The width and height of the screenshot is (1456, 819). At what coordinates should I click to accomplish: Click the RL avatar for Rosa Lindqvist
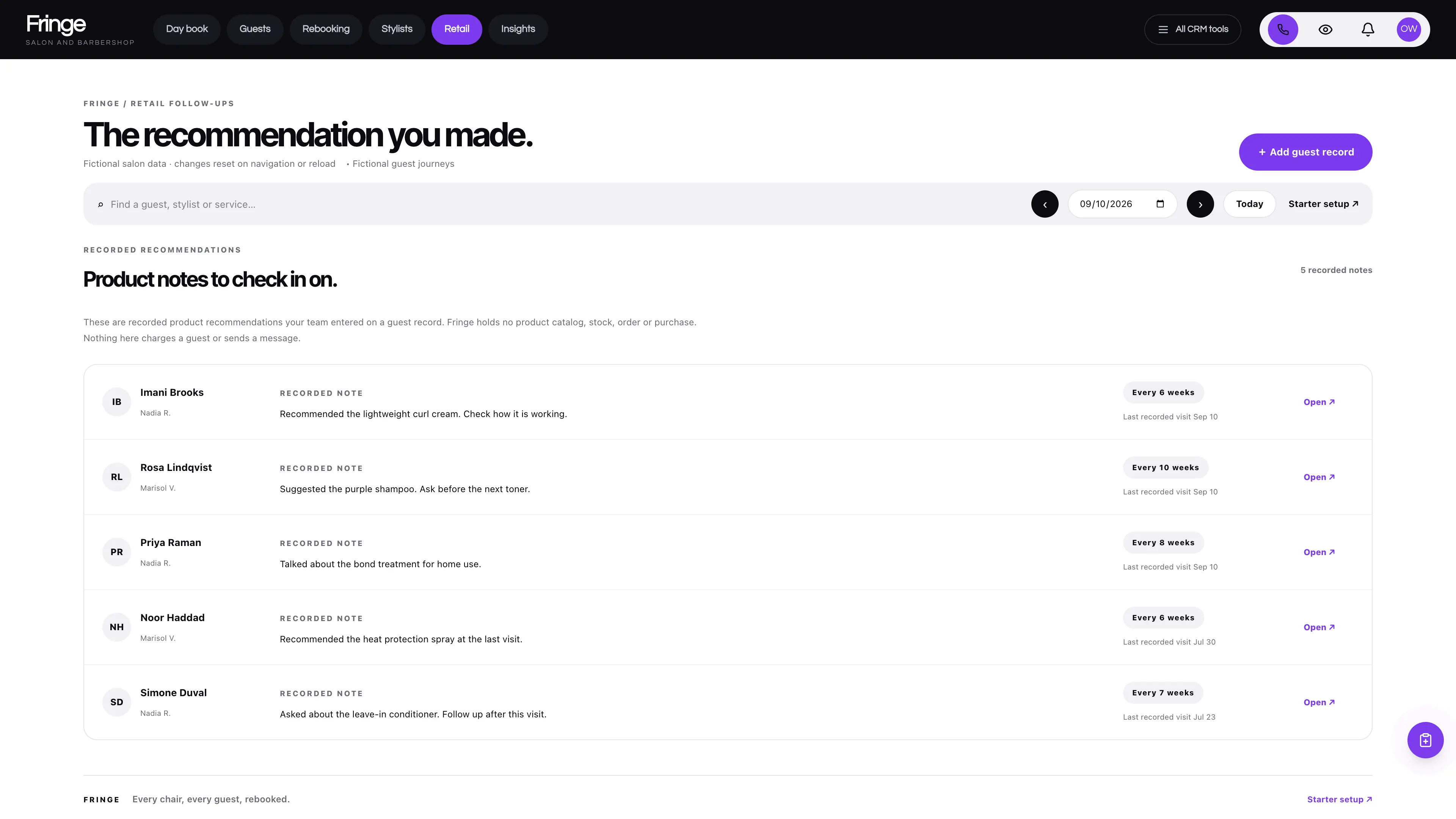pyautogui.click(x=116, y=477)
